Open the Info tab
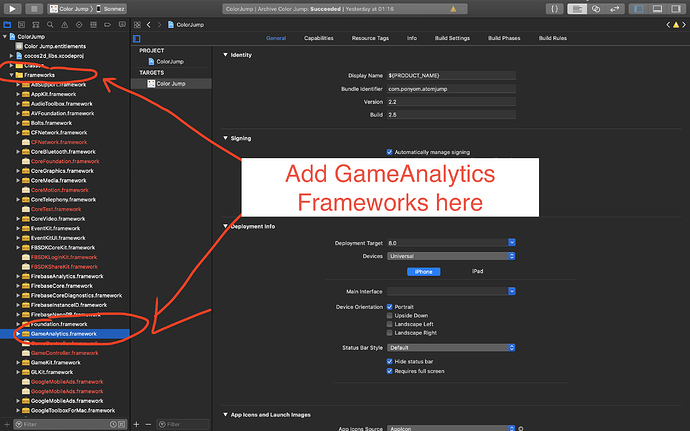Image resolution: width=690 pixels, height=431 pixels. pyautogui.click(x=412, y=38)
